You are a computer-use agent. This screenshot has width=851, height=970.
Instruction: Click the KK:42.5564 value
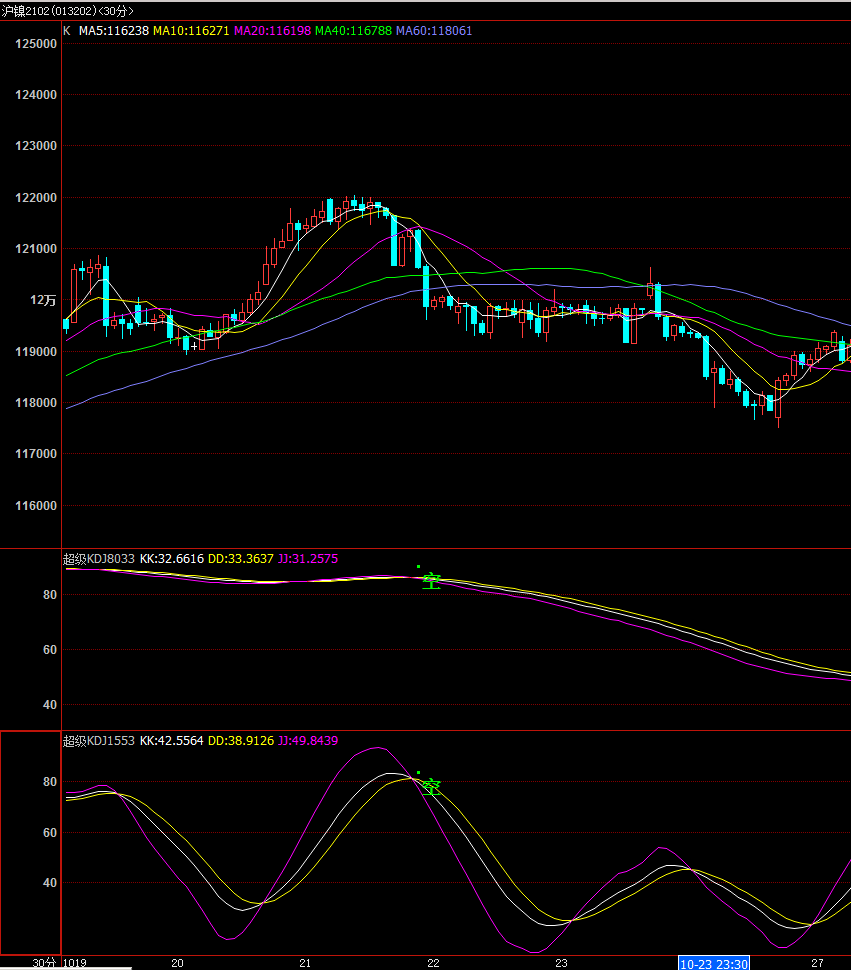point(172,740)
